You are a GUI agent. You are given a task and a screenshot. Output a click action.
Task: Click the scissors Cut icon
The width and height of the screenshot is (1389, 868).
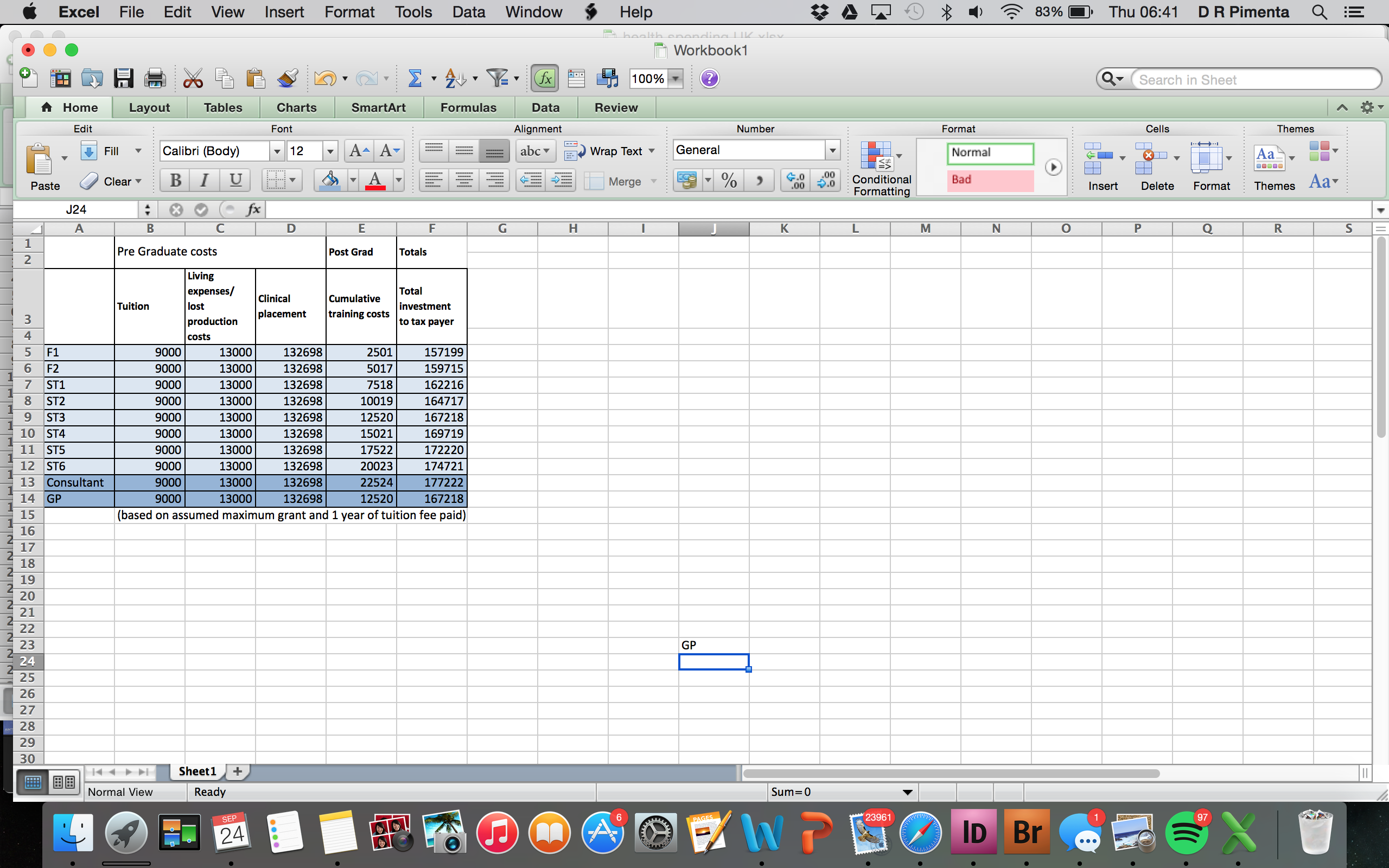click(193, 79)
